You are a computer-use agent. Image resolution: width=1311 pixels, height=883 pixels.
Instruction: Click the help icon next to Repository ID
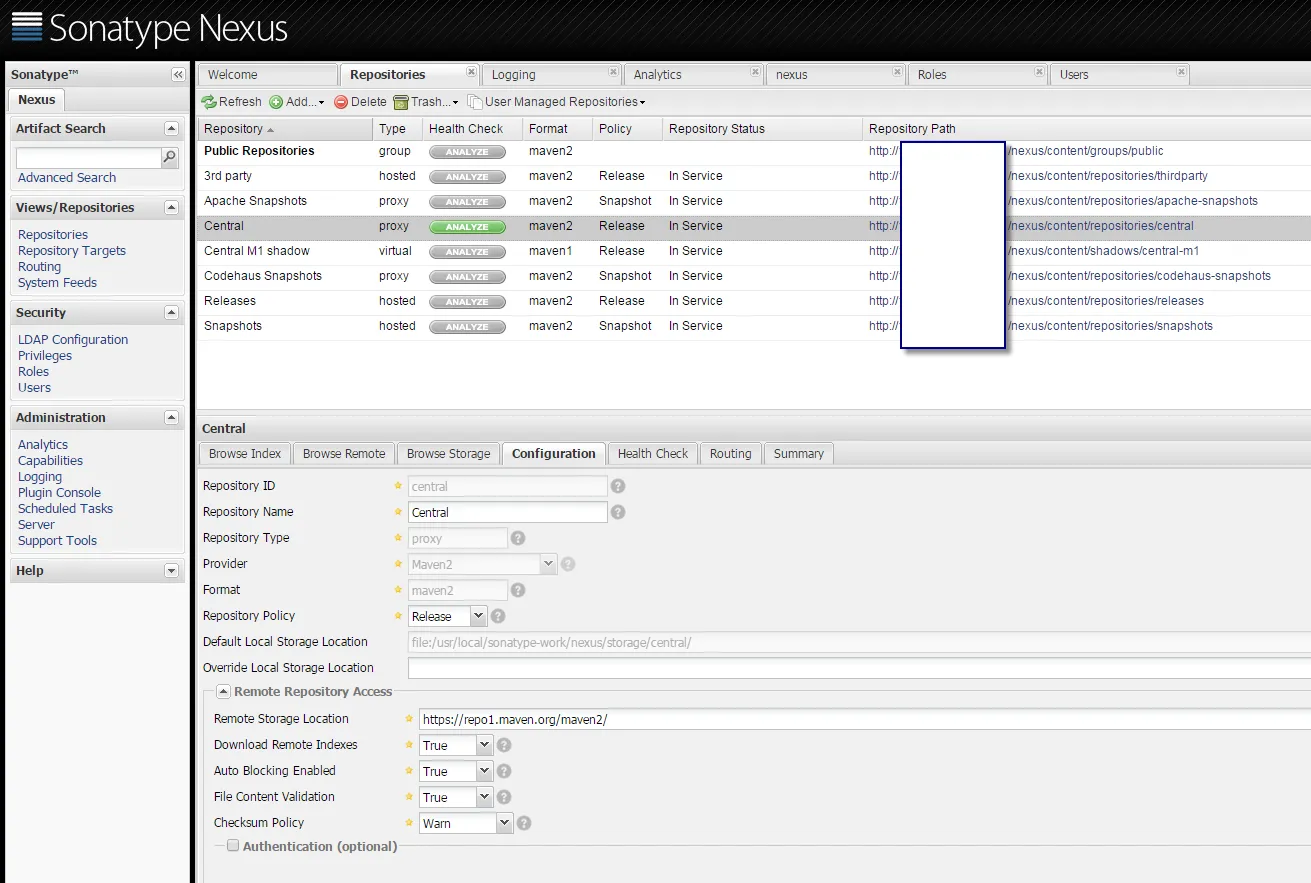(618, 486)
